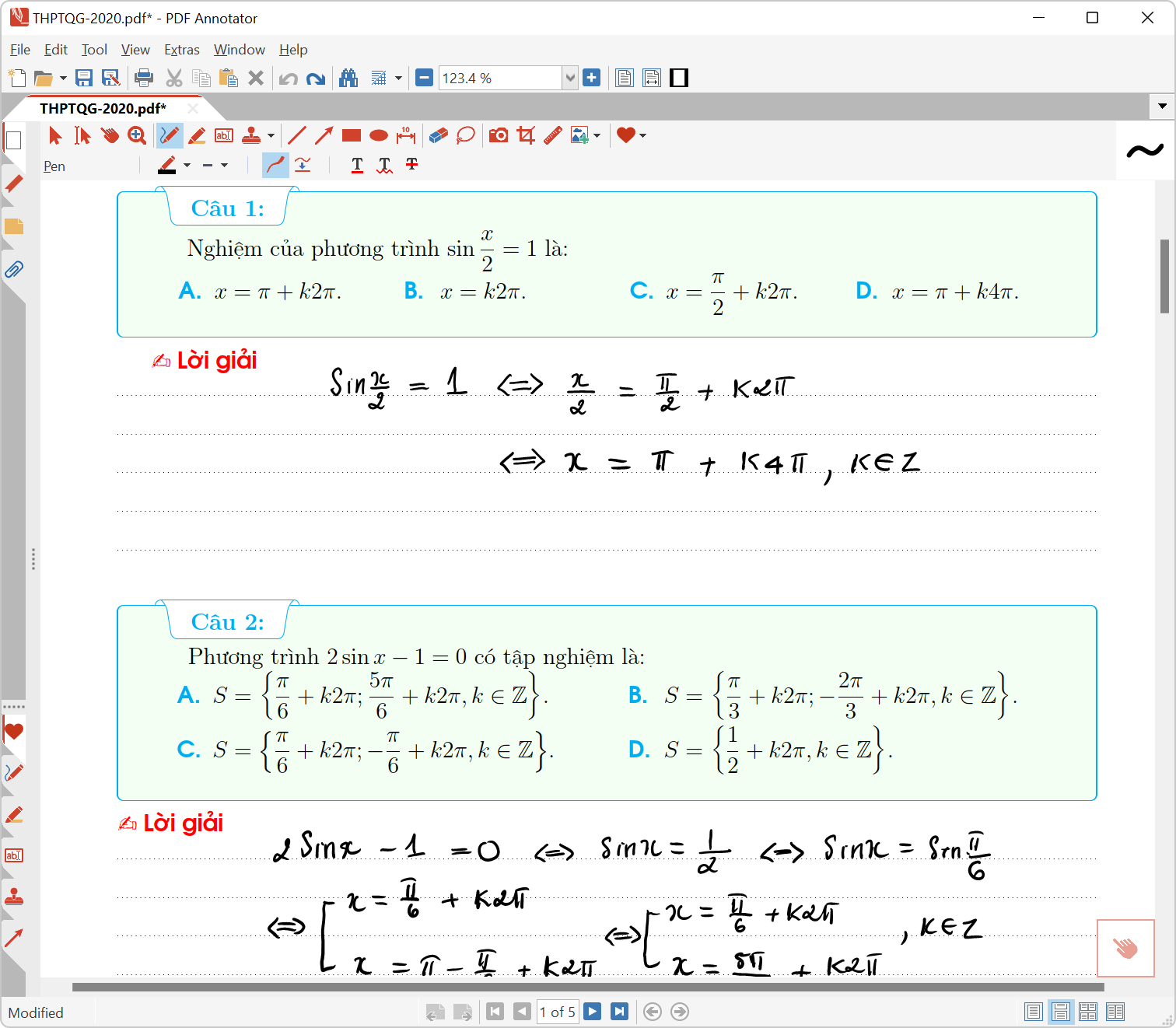
Task: Open the Window menu
Action: [x=240, y=50]
